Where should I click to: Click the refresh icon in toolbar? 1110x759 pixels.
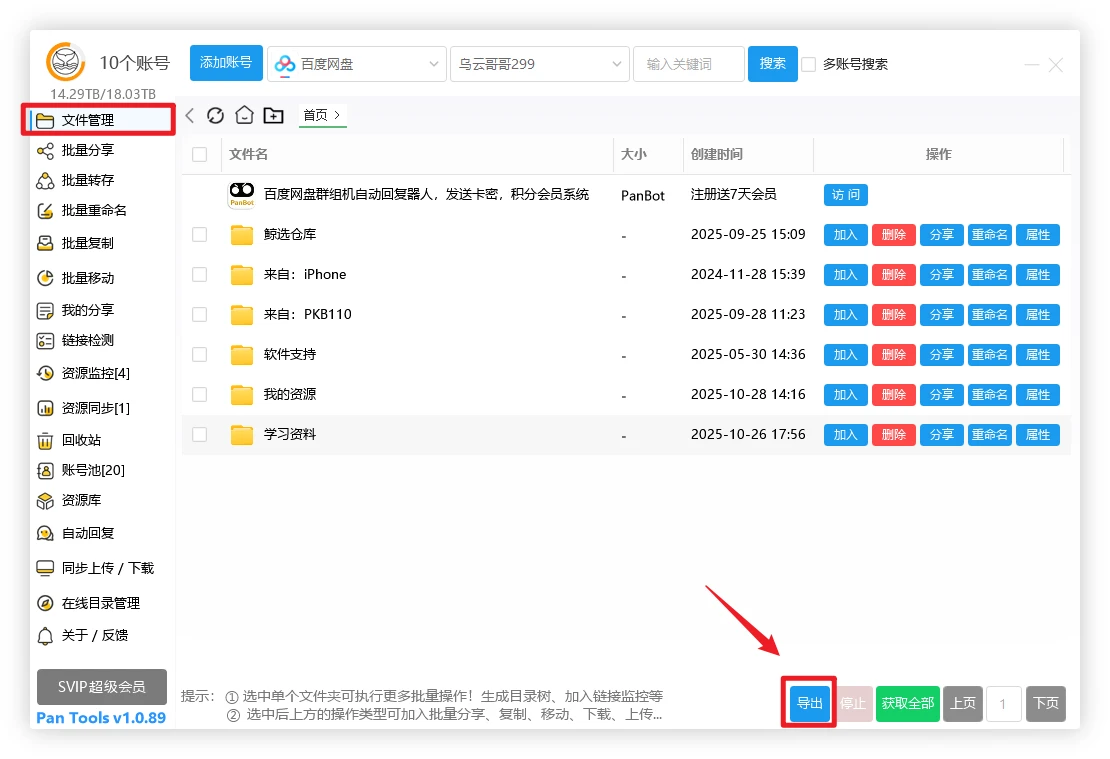coord(215,115)
